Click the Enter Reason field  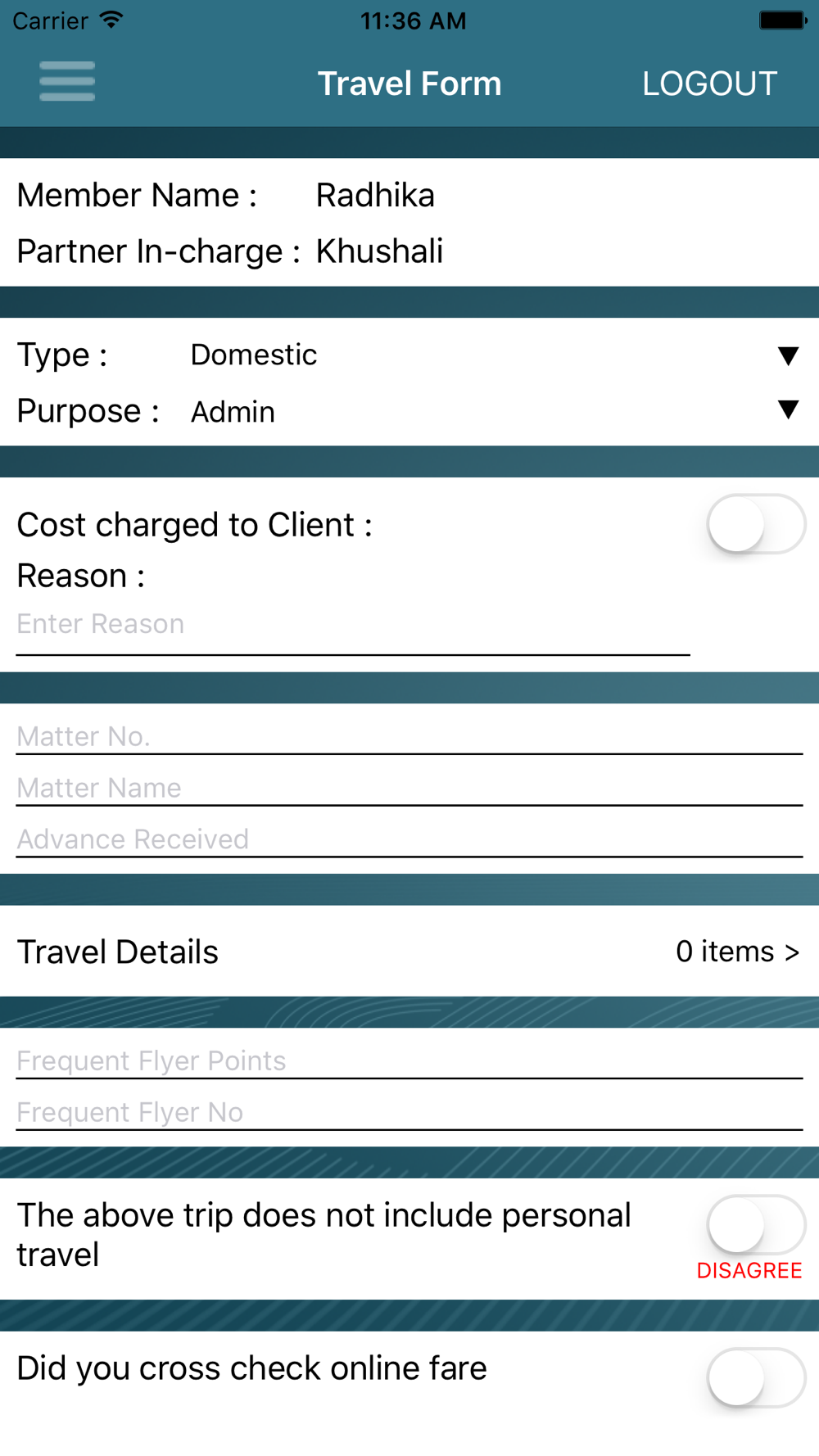pos(352,625)
